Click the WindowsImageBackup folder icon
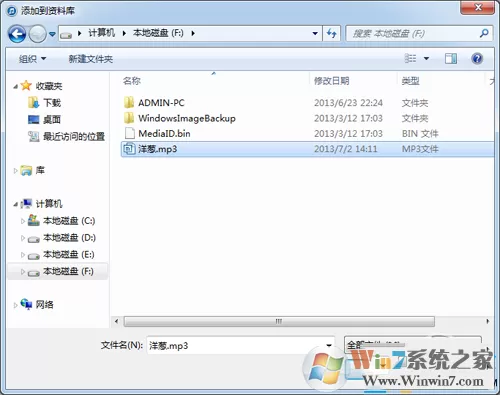The image size is (500, 395). 129,118
